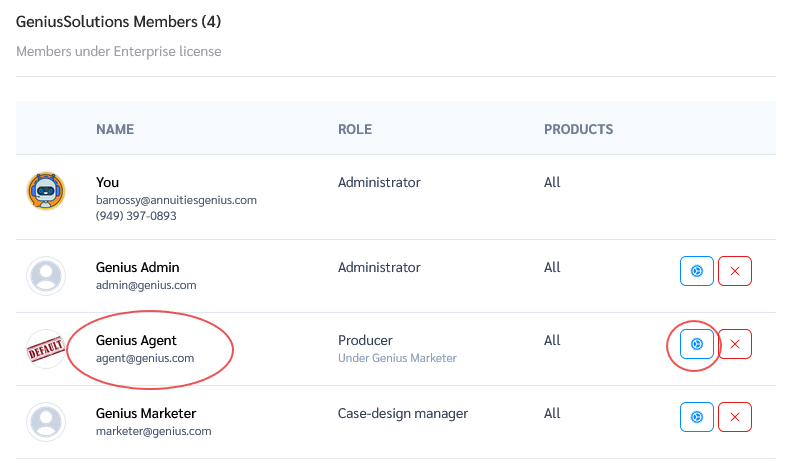Click the phone number (949) 397-0893
This screenshot has height=461, width=792.
pos(136,216)
